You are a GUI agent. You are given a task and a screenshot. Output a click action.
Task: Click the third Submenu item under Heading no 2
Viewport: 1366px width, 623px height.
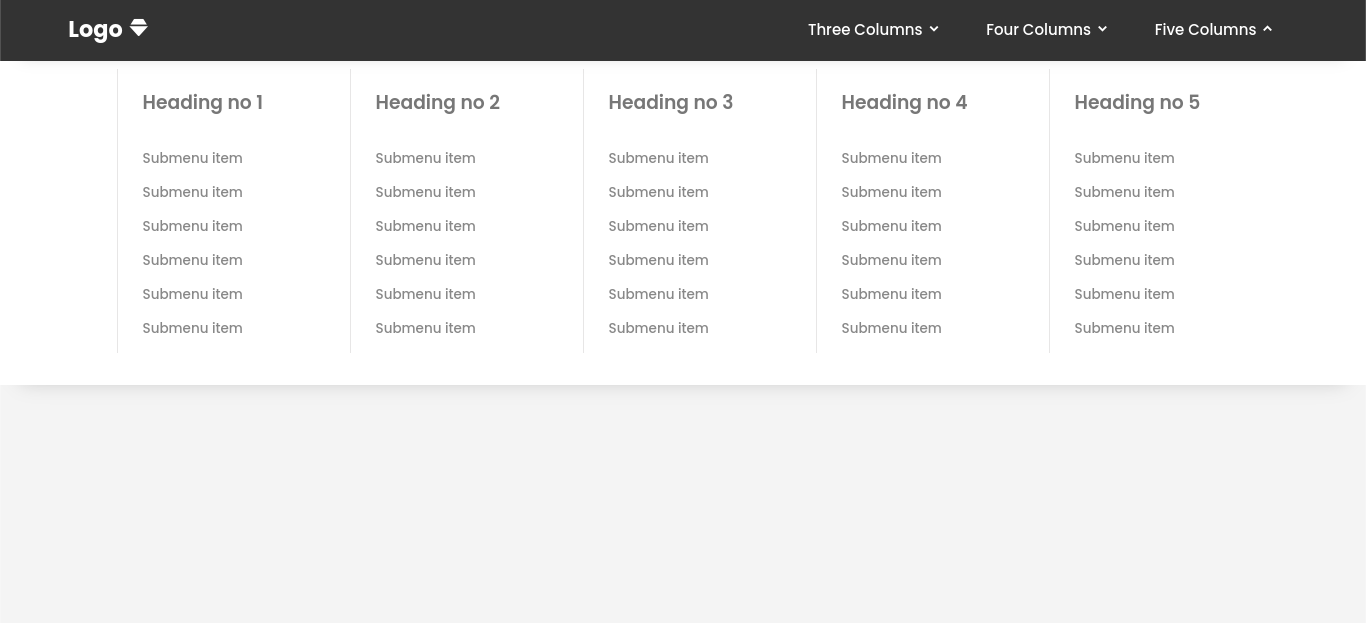coord(425,226)
